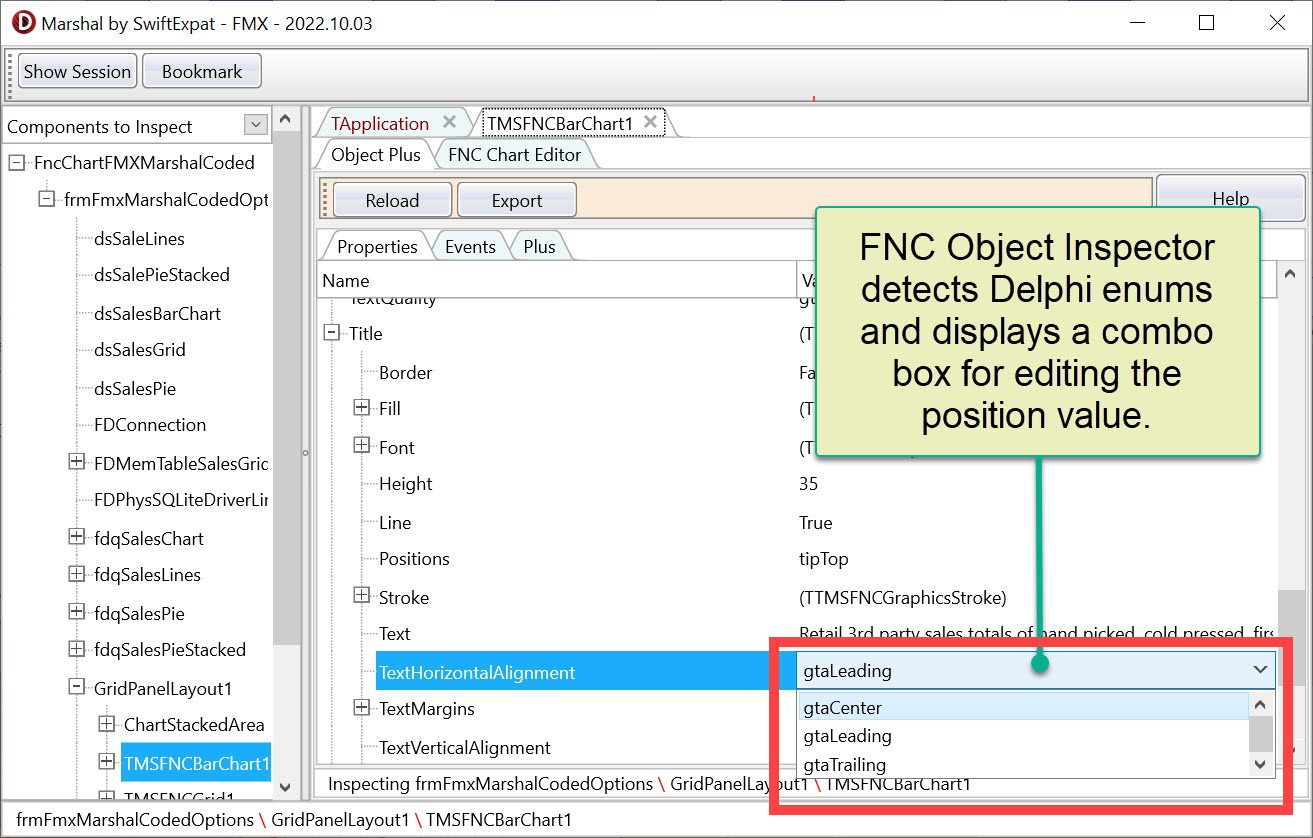Switch to the Events tab
This screenshot has height=838, width=1313.
[470, 246]
